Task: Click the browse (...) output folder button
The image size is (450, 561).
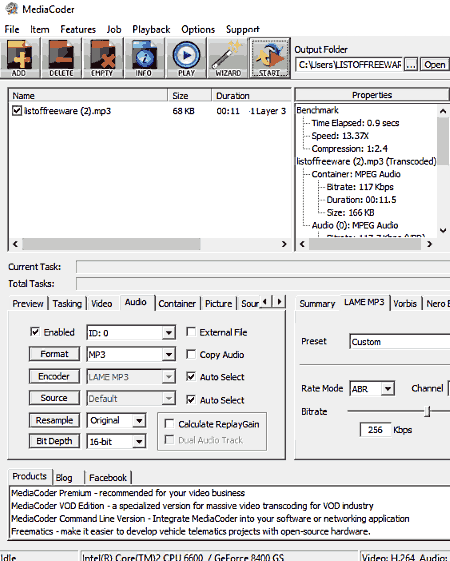Action: pyautogui.click(x=411, y=65)
